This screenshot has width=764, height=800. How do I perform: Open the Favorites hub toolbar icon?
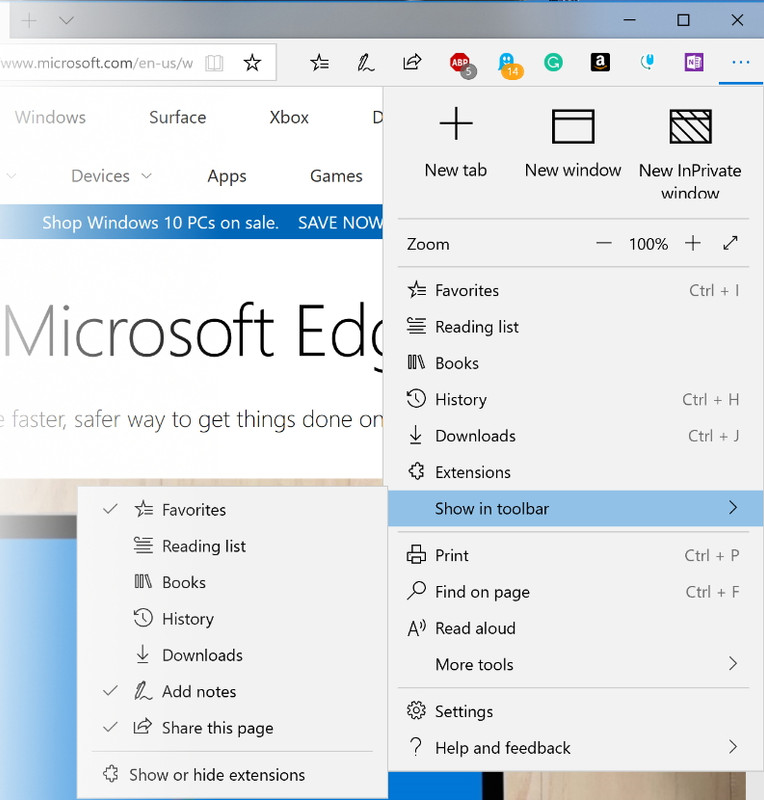coord(319,62)
